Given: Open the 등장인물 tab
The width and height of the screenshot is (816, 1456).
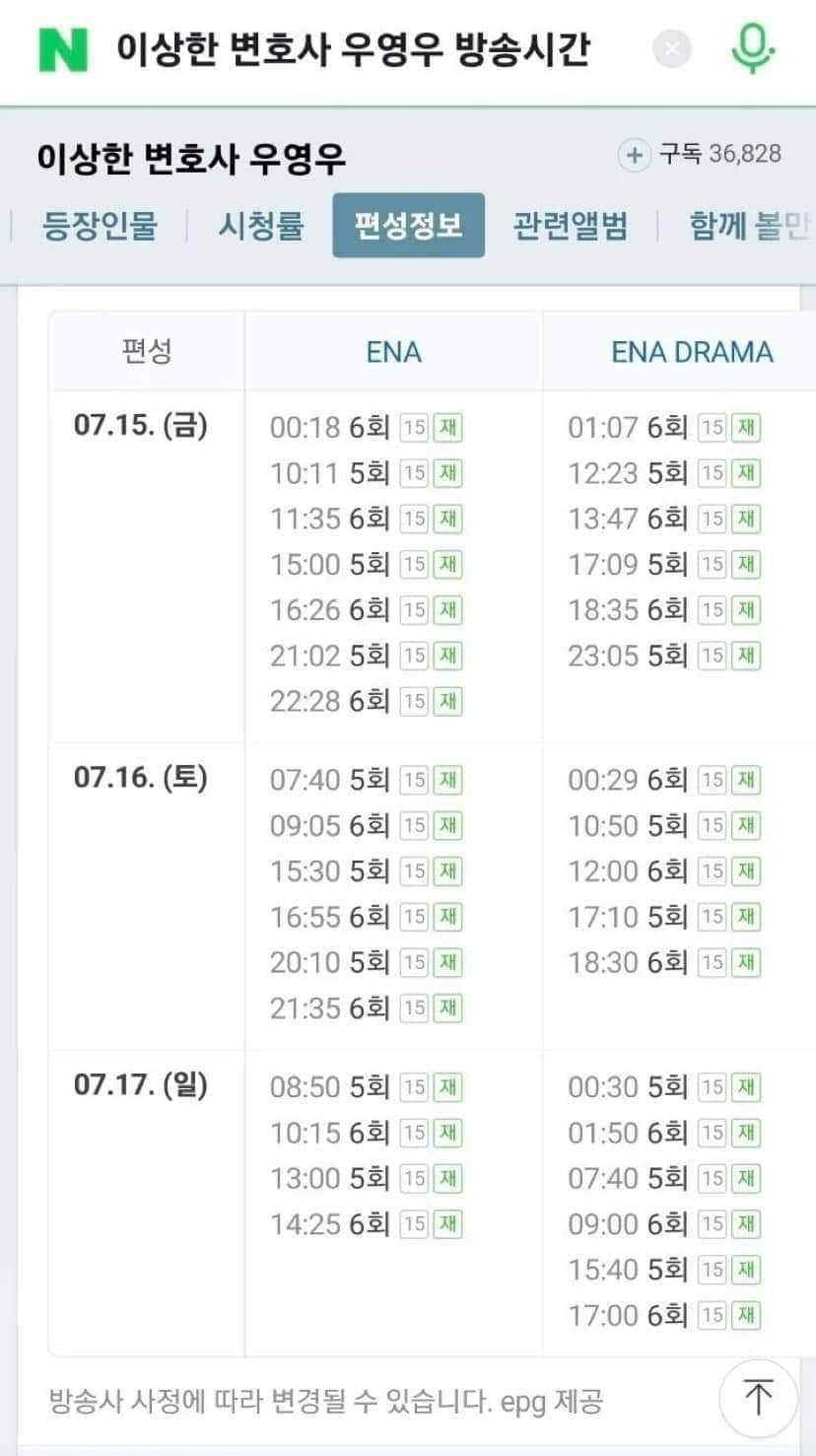Looking at the screenshot, I should click(x=100, y=226).
